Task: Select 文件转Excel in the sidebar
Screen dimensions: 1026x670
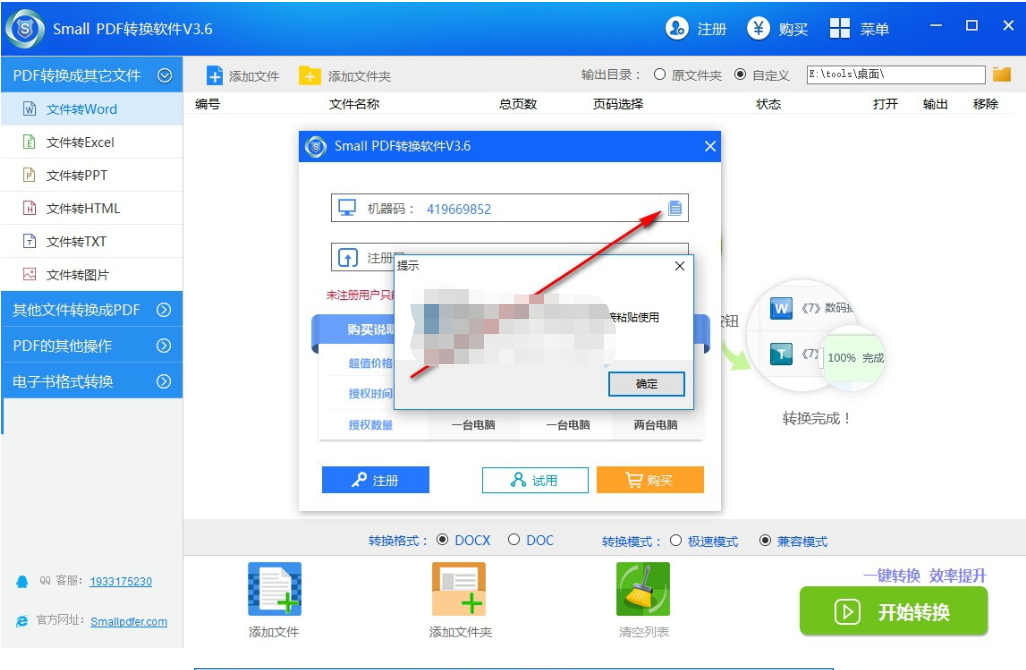Action: [x=92, y=142]
